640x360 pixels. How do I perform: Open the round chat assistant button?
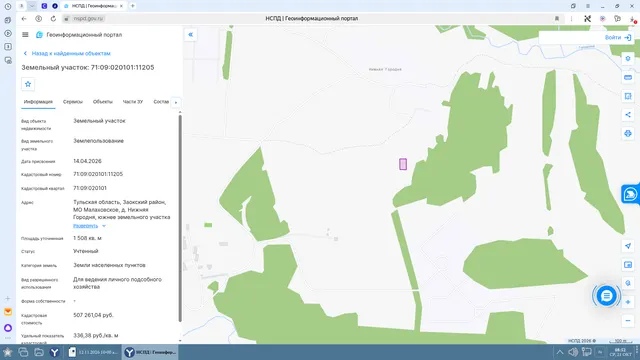[606, 296]
